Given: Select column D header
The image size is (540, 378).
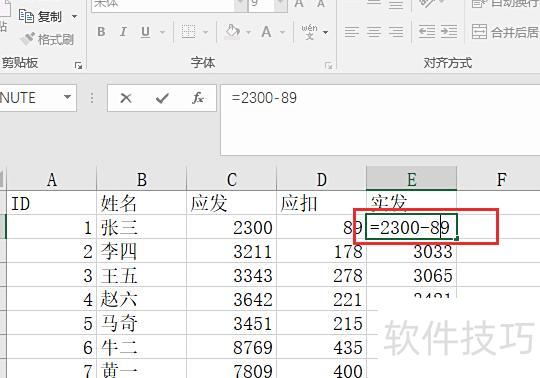Looking at the screenshot, I should [x=321, y=179].
